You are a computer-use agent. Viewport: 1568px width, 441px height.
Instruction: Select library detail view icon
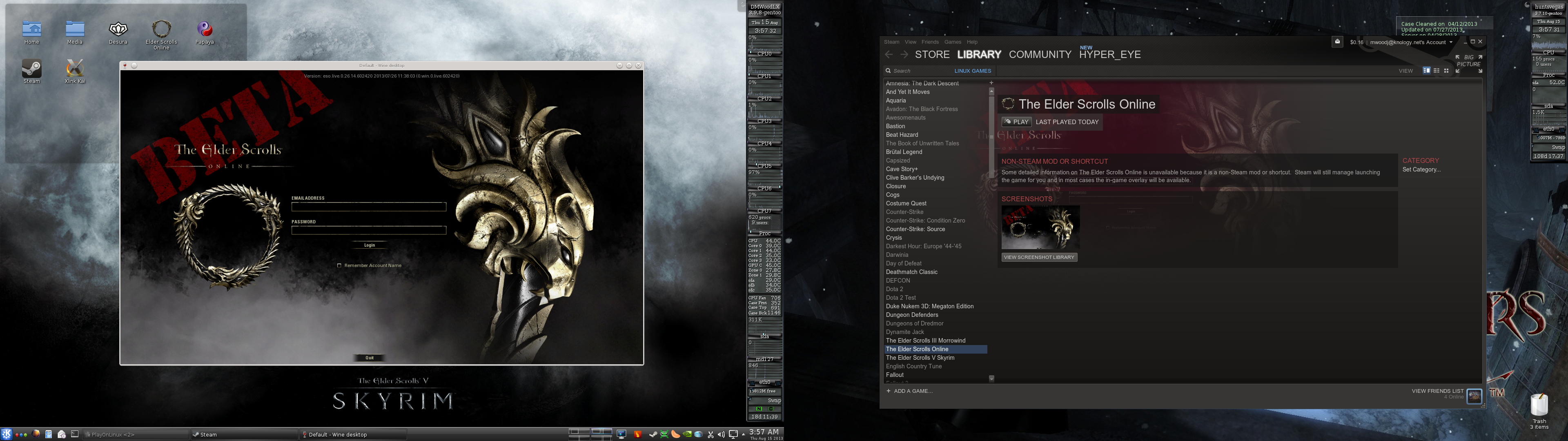click(1426, 71)
